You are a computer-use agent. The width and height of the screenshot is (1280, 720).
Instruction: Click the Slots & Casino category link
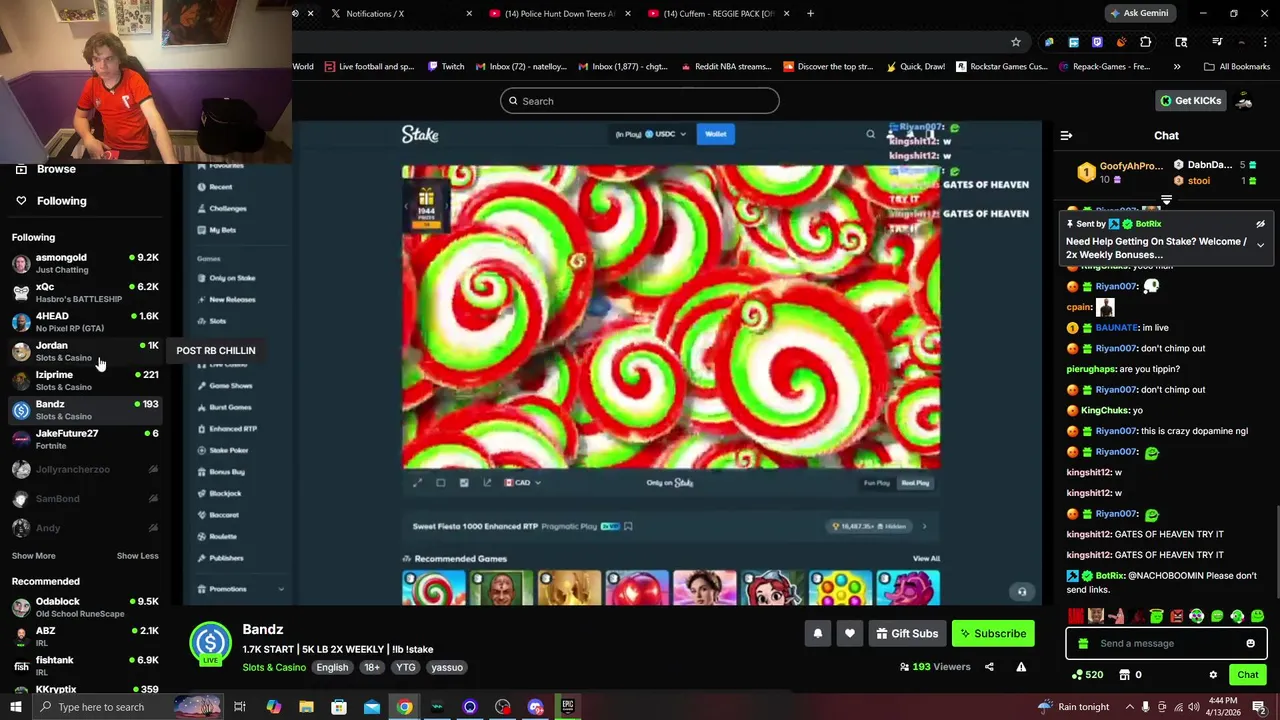274,668
